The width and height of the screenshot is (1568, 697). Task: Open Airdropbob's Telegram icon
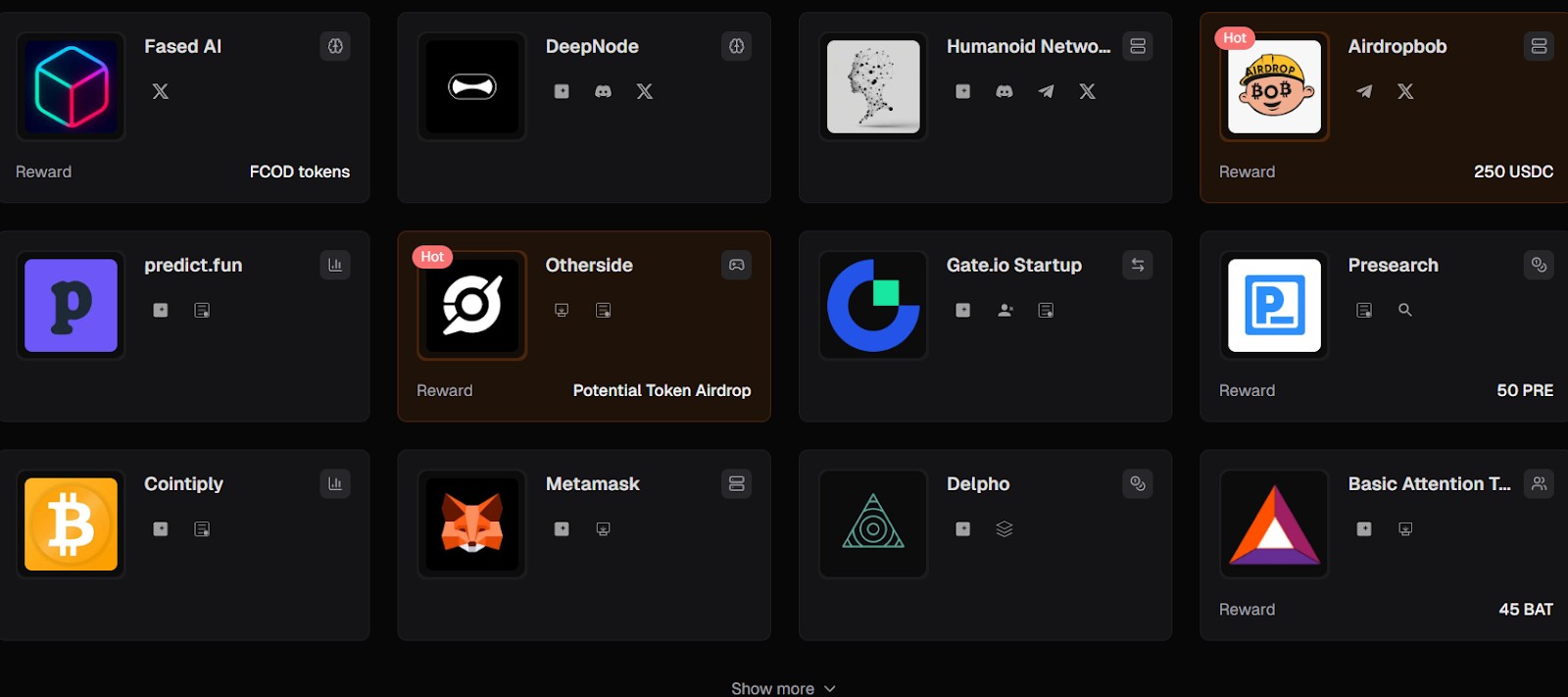point(1364,91)
